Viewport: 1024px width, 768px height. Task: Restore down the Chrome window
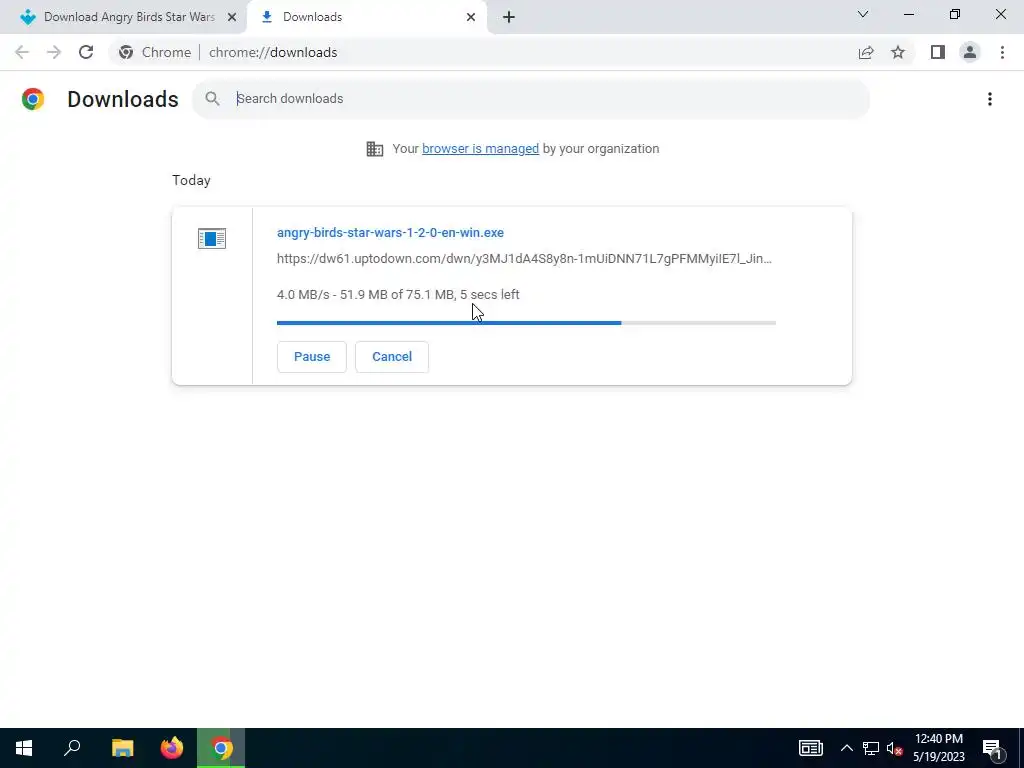(955, 14)
